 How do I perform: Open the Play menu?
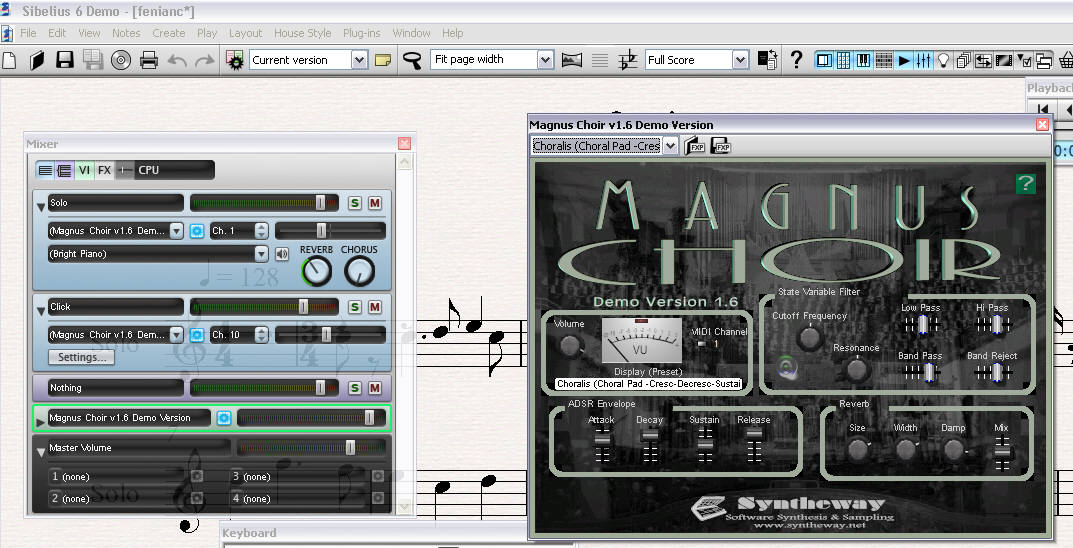207,33
